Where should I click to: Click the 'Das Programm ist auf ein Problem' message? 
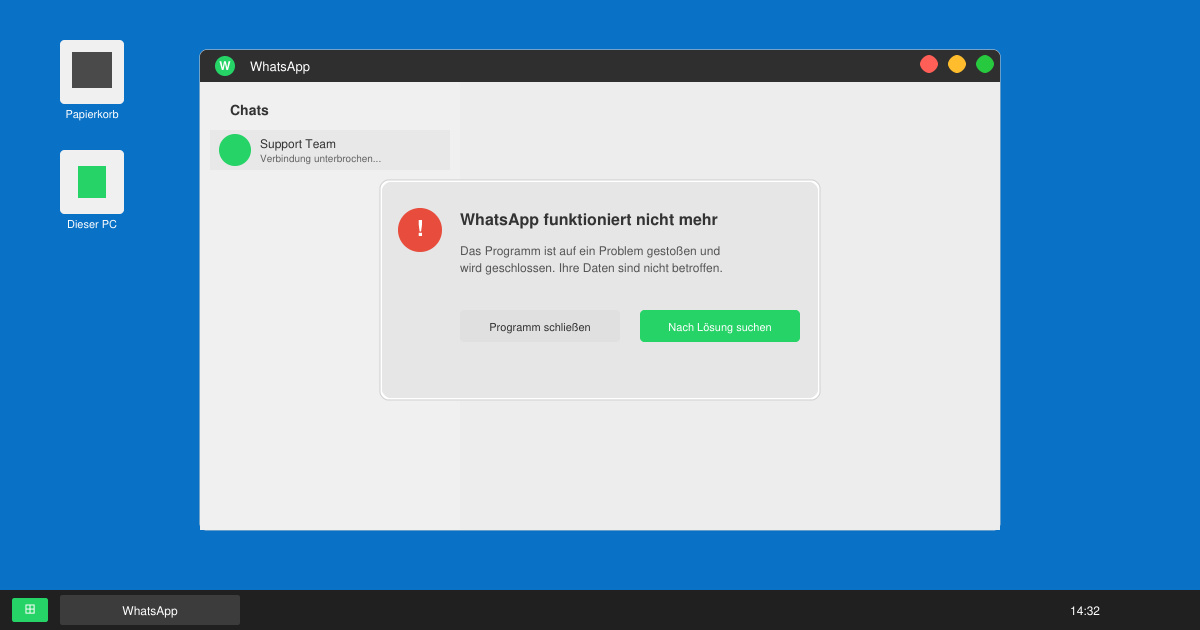[591, 260]
